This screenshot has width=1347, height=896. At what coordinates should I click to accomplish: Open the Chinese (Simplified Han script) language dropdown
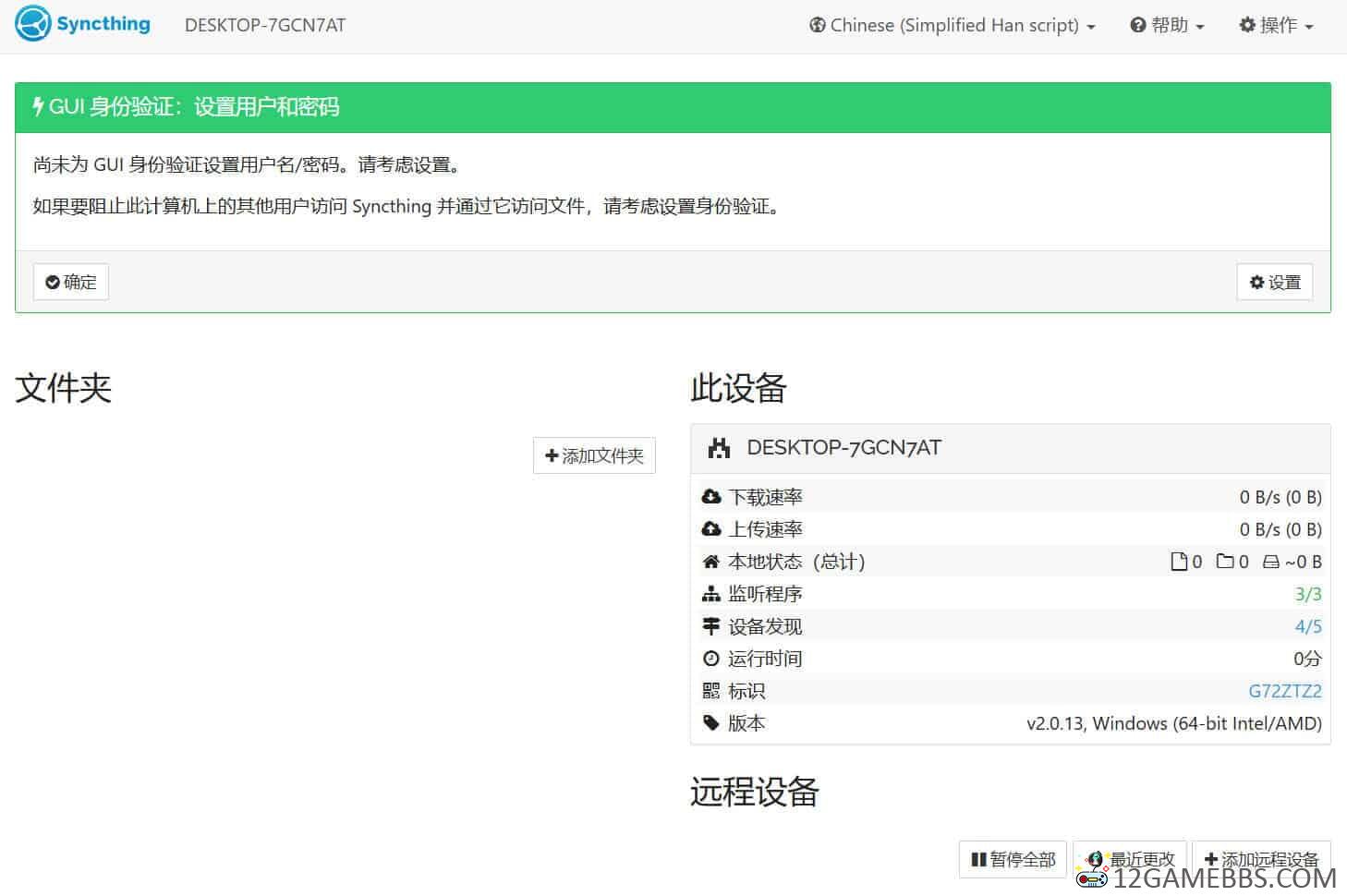pos(953,26)
